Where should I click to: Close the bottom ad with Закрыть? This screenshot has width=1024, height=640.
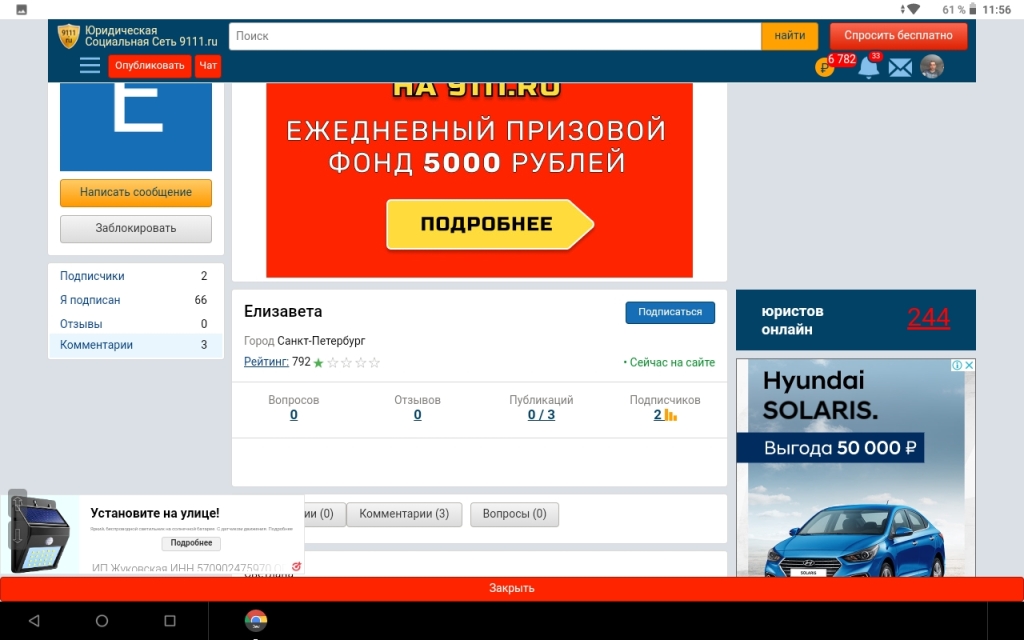click(x=512, y=588)
